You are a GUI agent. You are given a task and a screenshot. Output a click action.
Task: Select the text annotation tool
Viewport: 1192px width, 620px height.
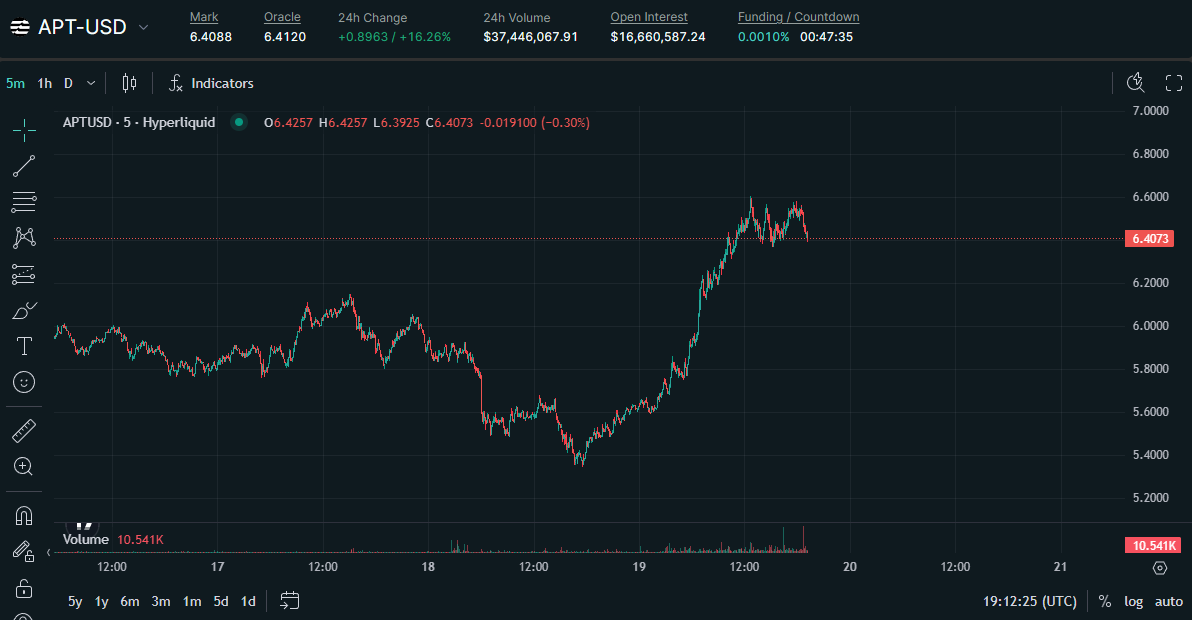click(24, 346)
